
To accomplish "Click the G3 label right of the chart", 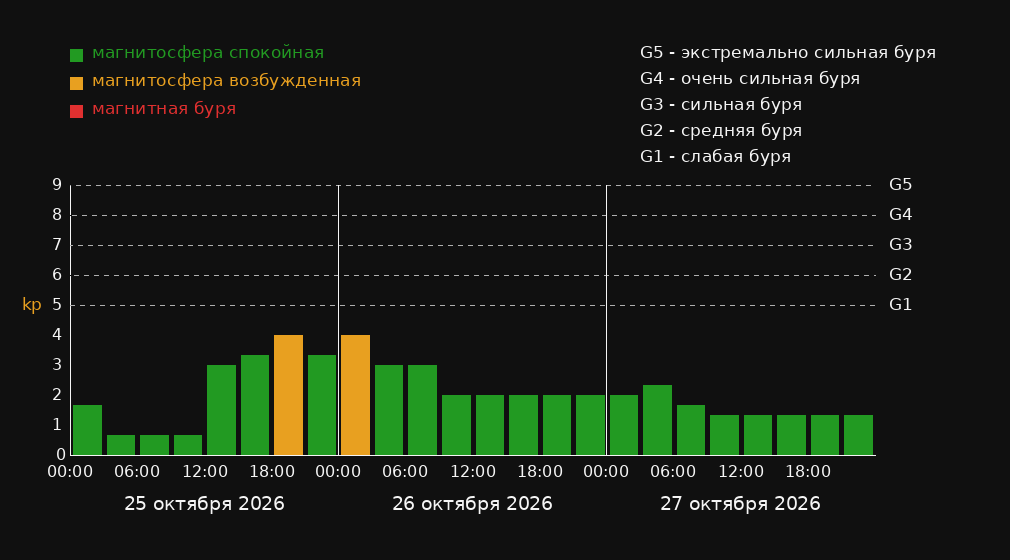I will coord(900,245).
